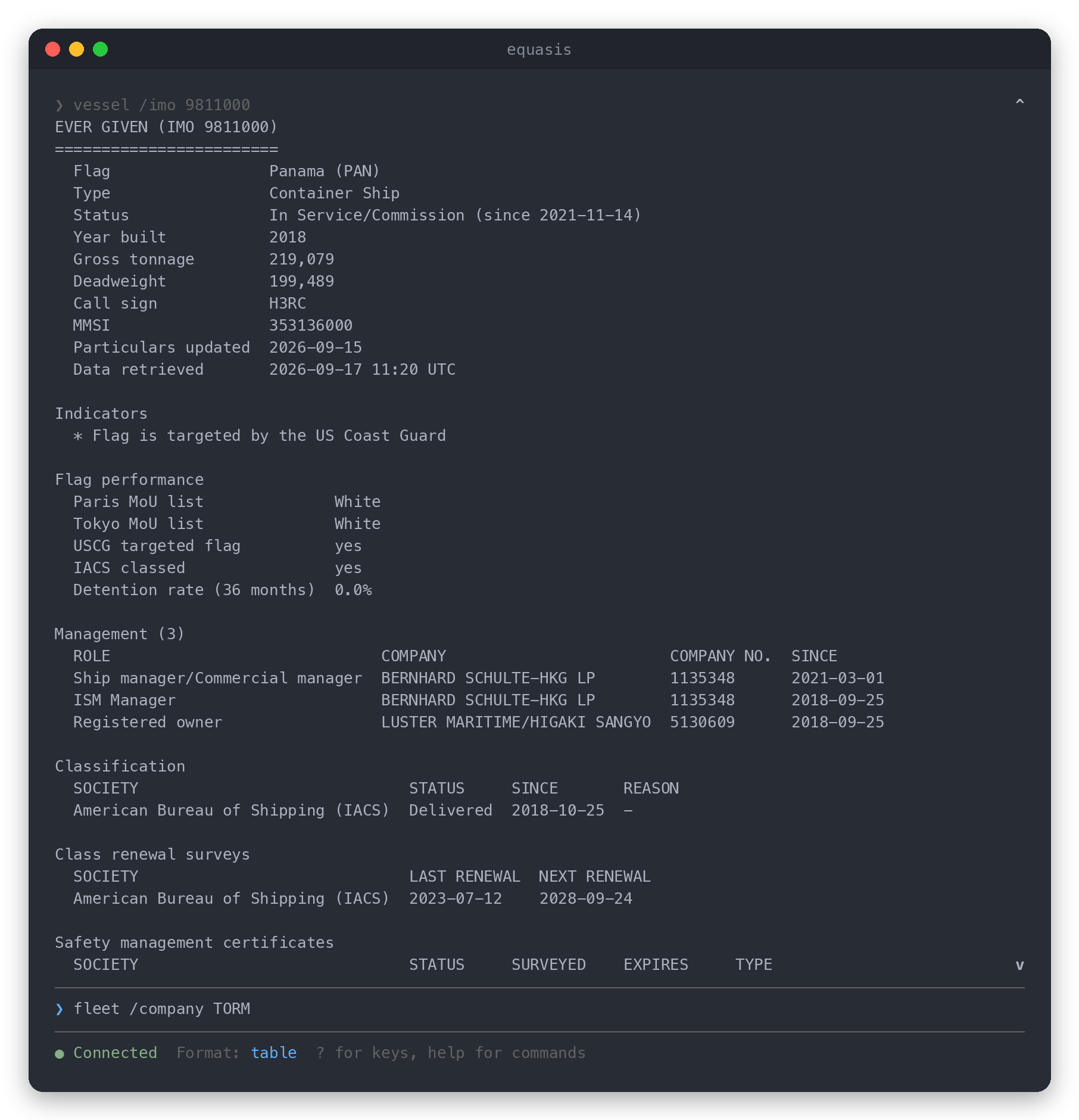
Task: Select ISM Manager row company number 1135348
Action: point(703,700)
